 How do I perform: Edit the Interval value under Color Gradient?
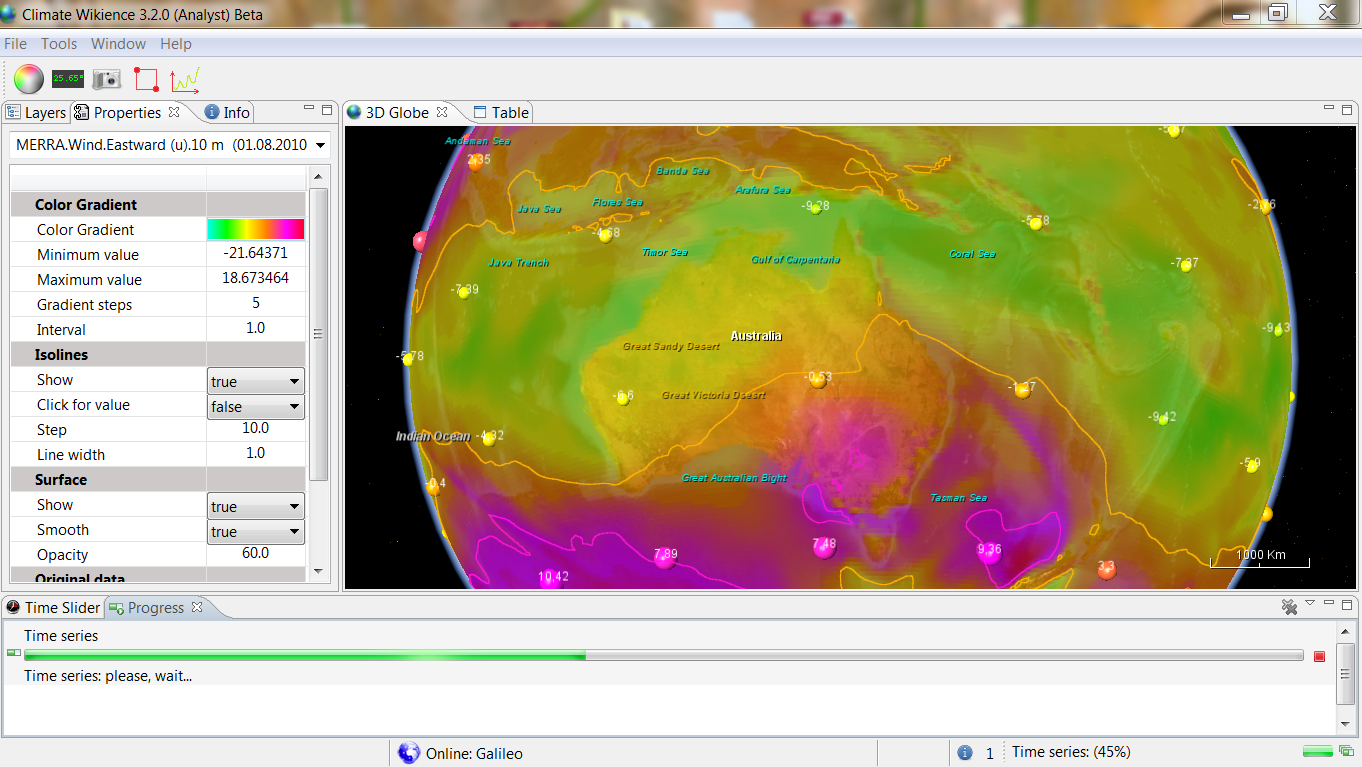coord(256,329)
